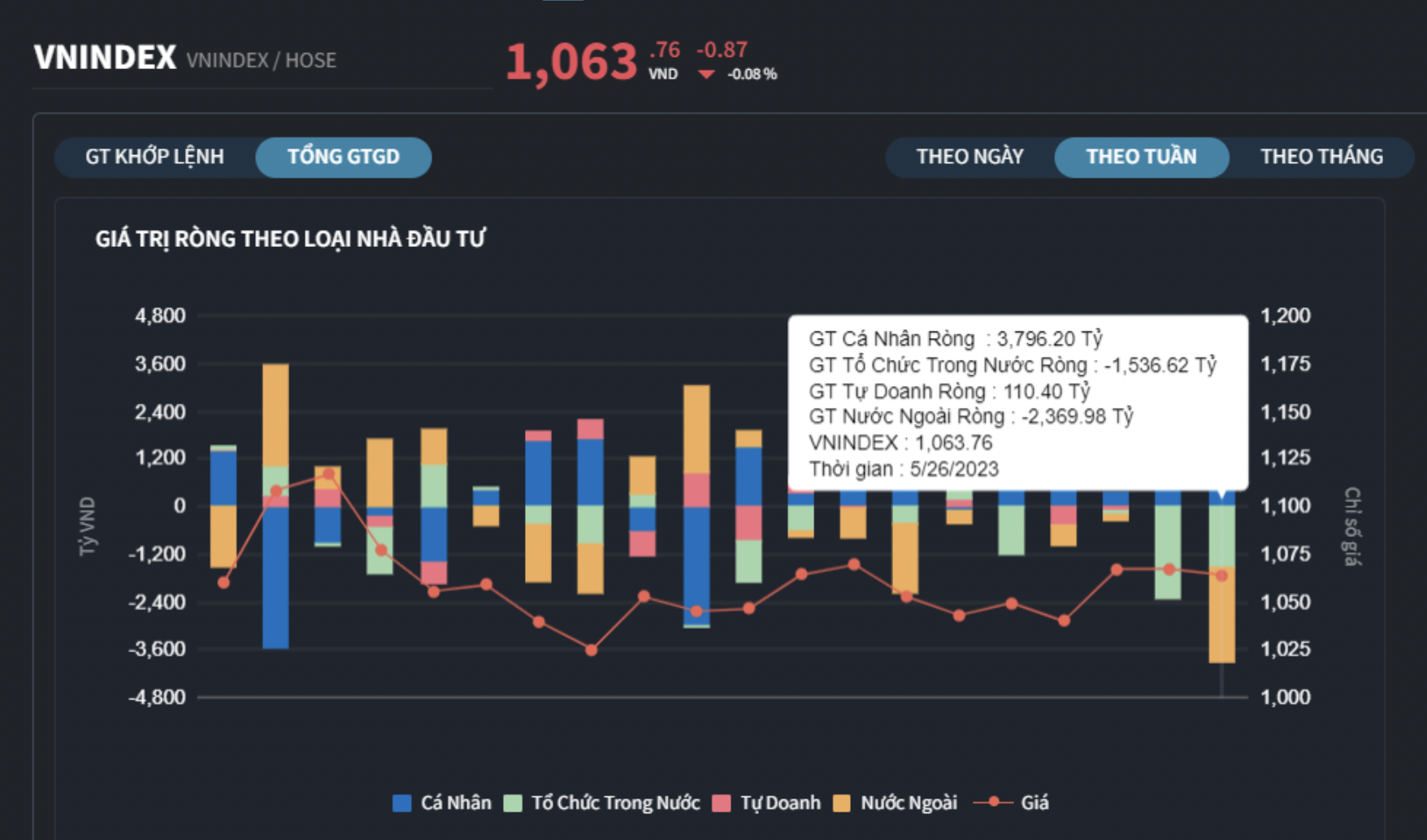This screenshot has height=840, width=1427.
Task: Click the red down-arrow change indicator
Action: coord(706,75)
